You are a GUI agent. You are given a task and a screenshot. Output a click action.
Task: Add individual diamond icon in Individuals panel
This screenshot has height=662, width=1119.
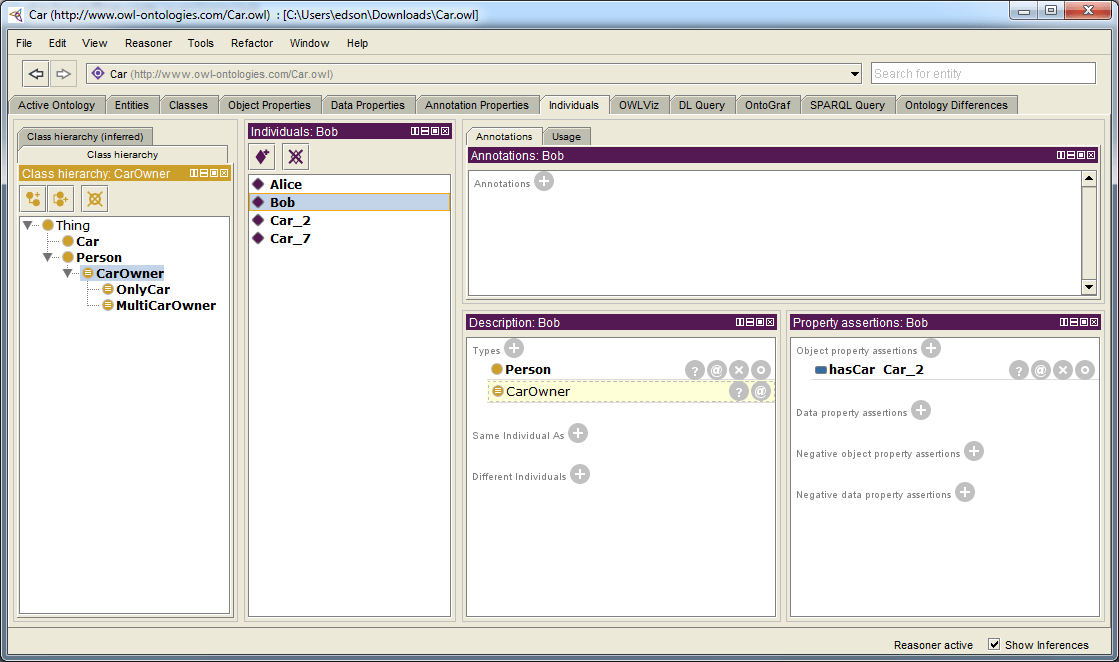tap(262, 156)
